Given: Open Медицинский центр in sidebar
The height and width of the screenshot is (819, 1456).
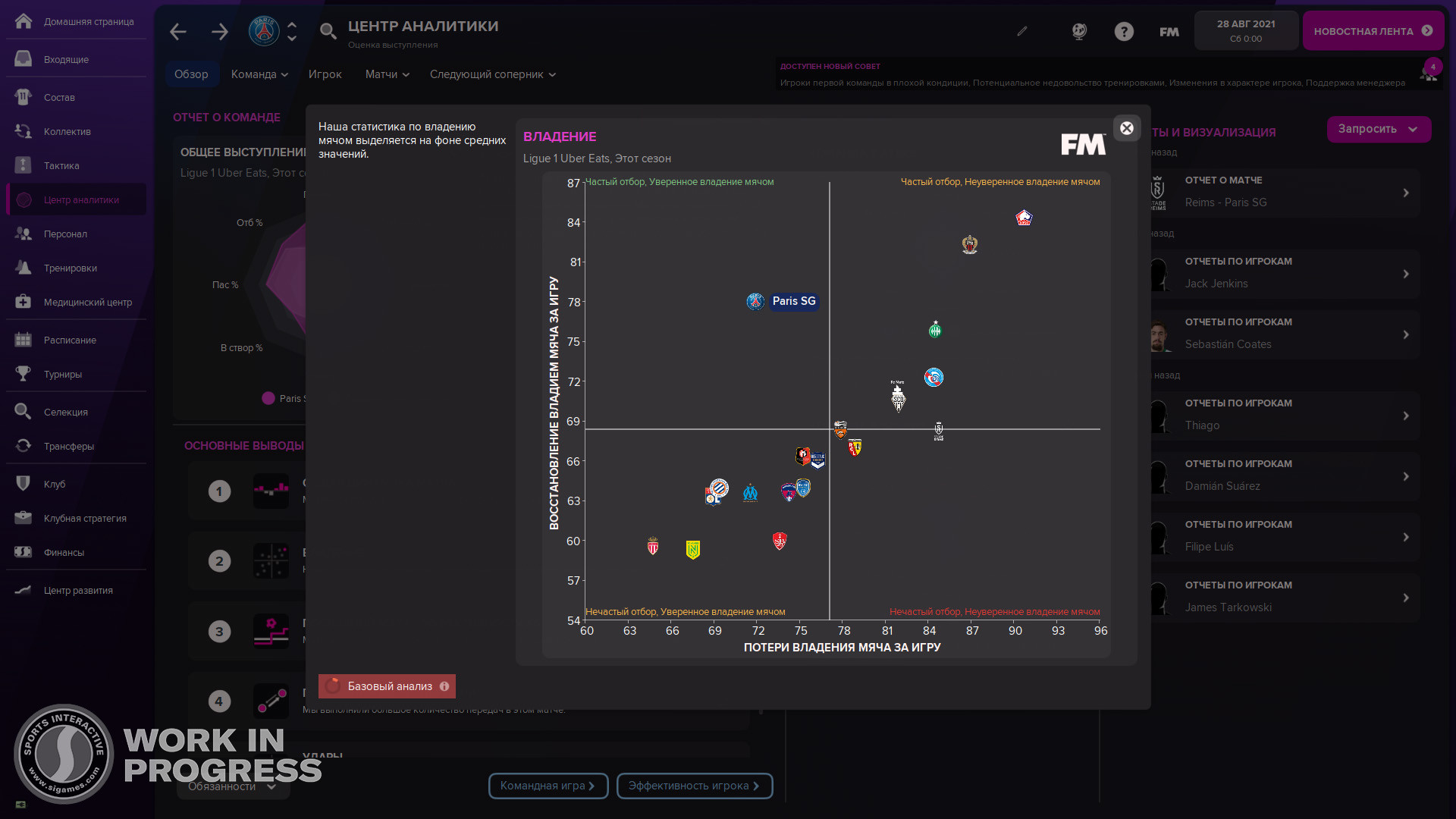Looking at the screenshot, I should (x=87, y=302).
